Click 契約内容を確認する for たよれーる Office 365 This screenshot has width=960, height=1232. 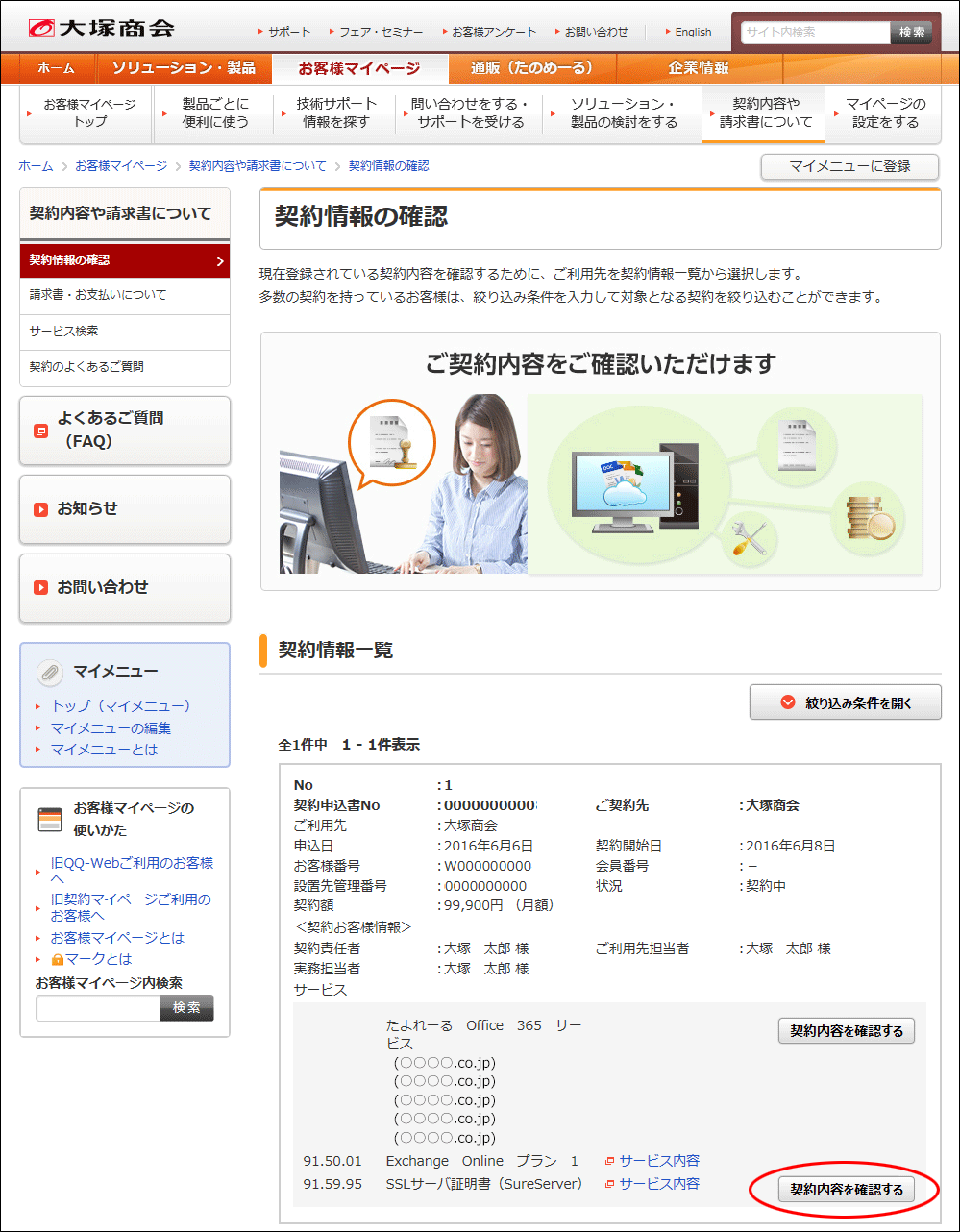847,1031
